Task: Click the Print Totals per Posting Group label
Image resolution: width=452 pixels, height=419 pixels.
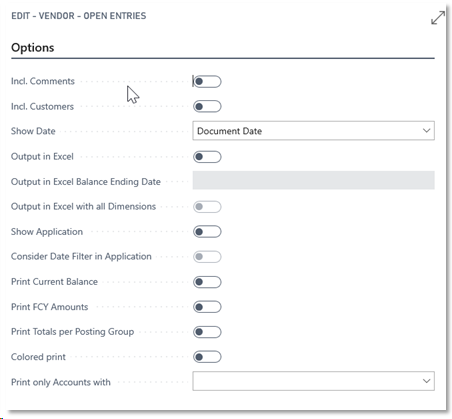Action: coord(73,332)
